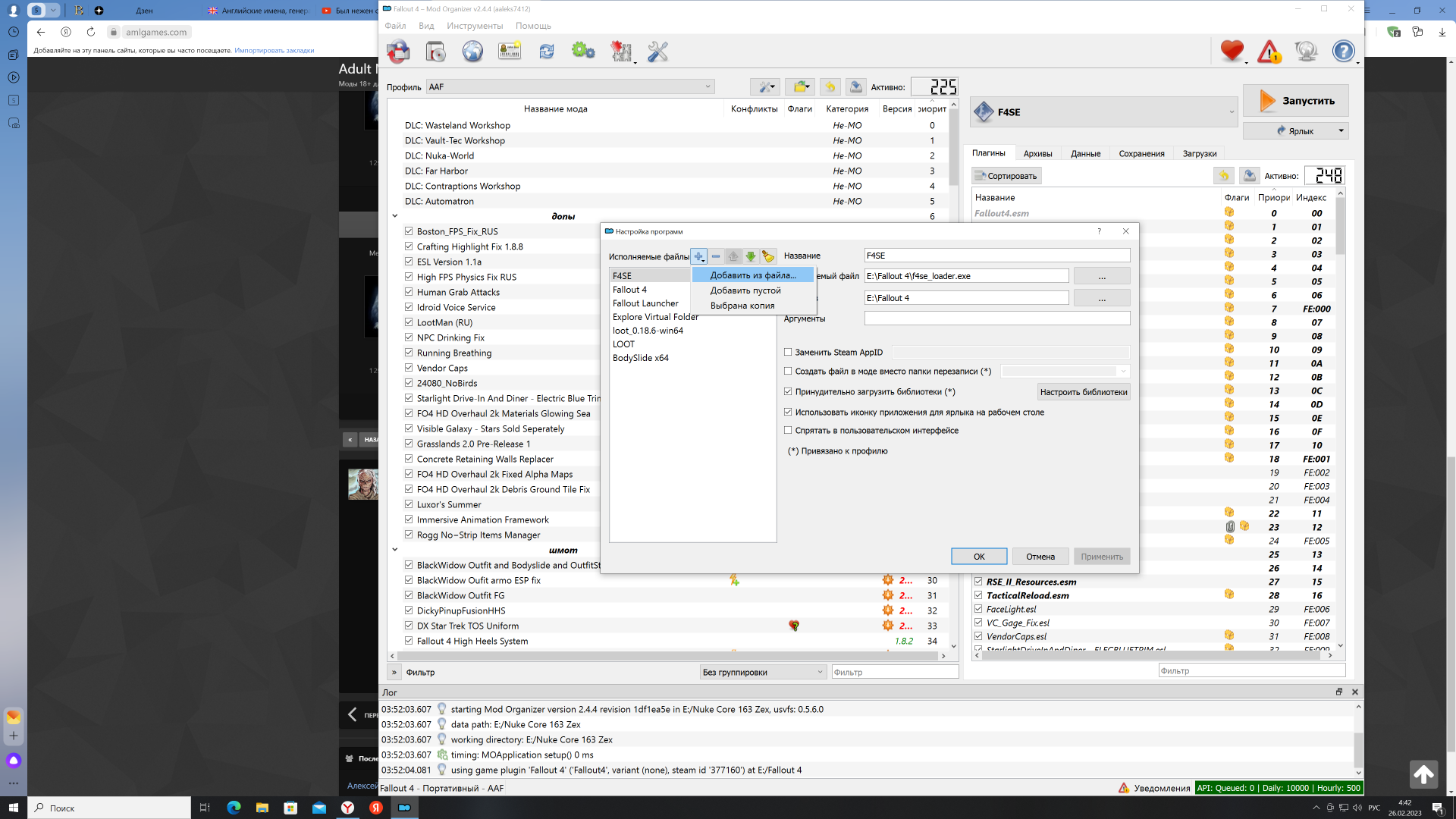Enable the Заменить Steam AppID checkbox
1456x819 pixels.
tap(788, 352)
